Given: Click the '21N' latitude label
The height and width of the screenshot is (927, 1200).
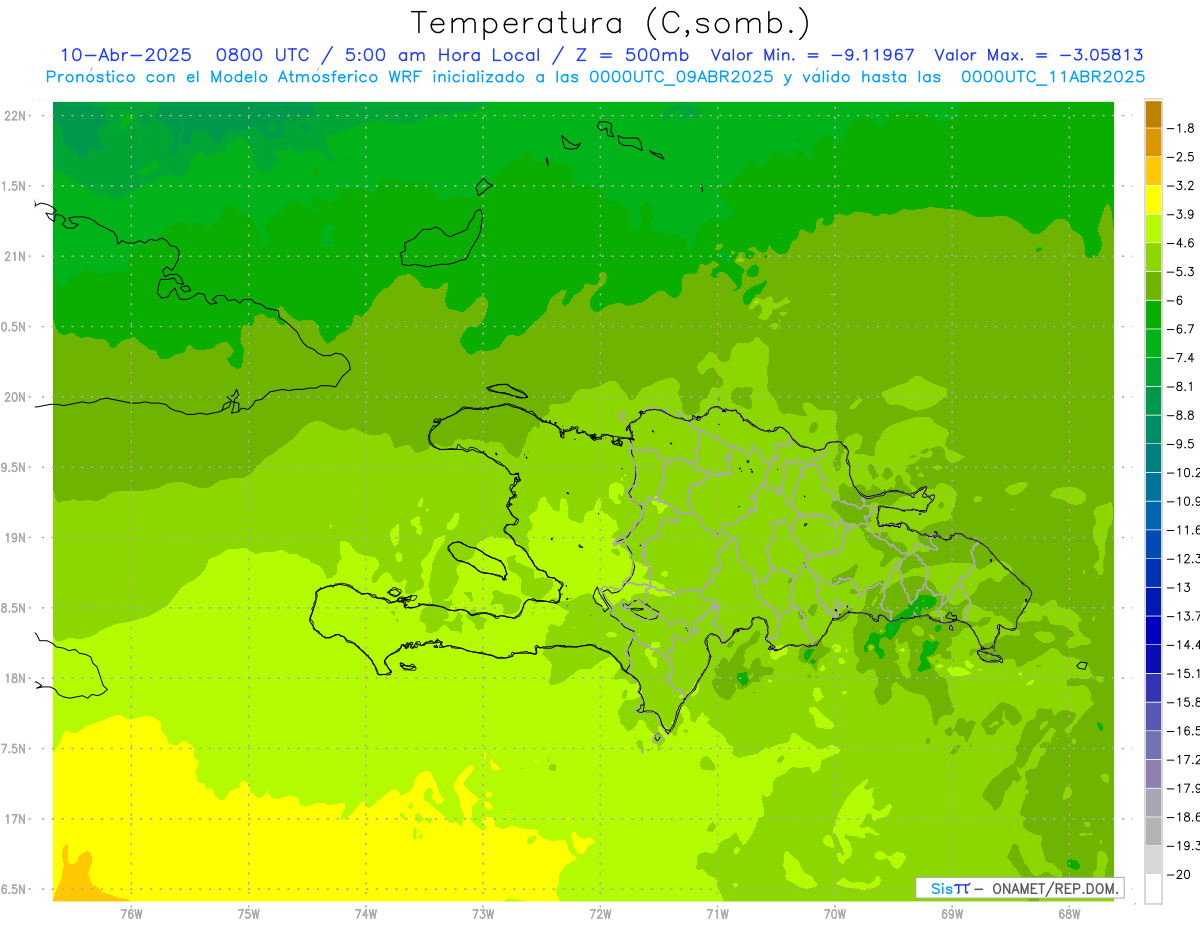Looking at the screenshot, I should [17, 256].
